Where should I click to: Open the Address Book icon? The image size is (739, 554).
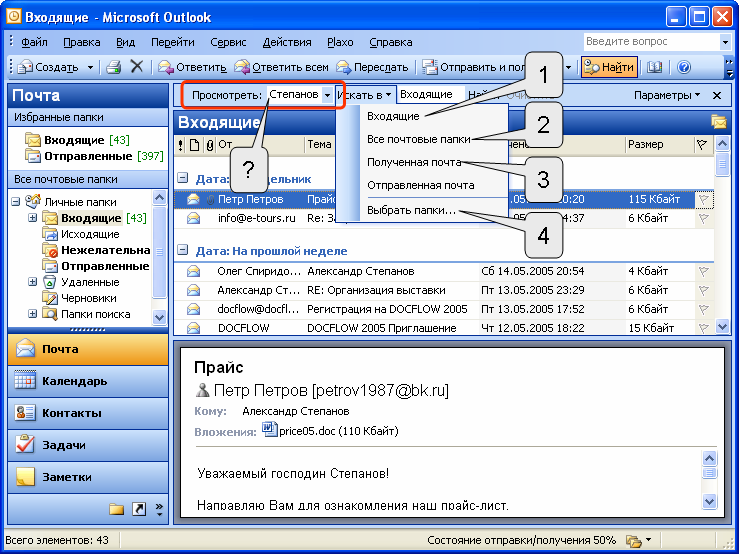click(x=654, y=67)
